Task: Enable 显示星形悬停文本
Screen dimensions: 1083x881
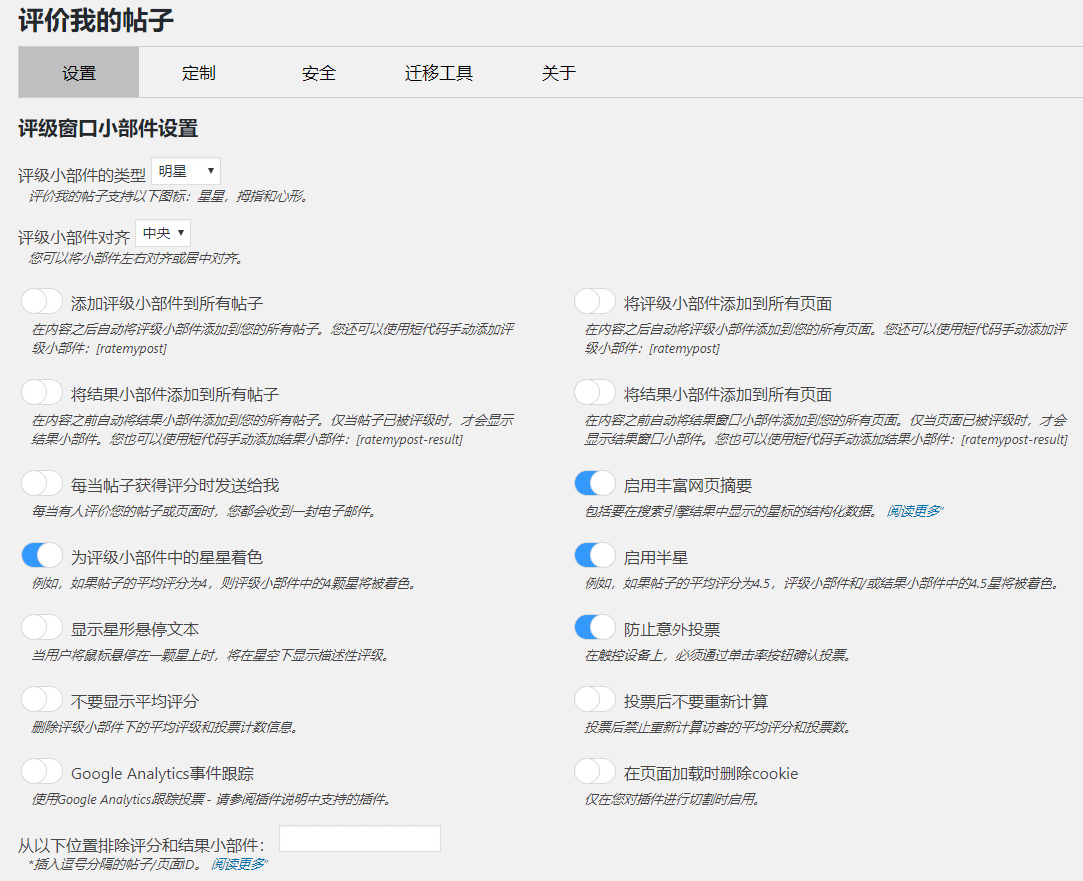Action: (x=40, y=626)
